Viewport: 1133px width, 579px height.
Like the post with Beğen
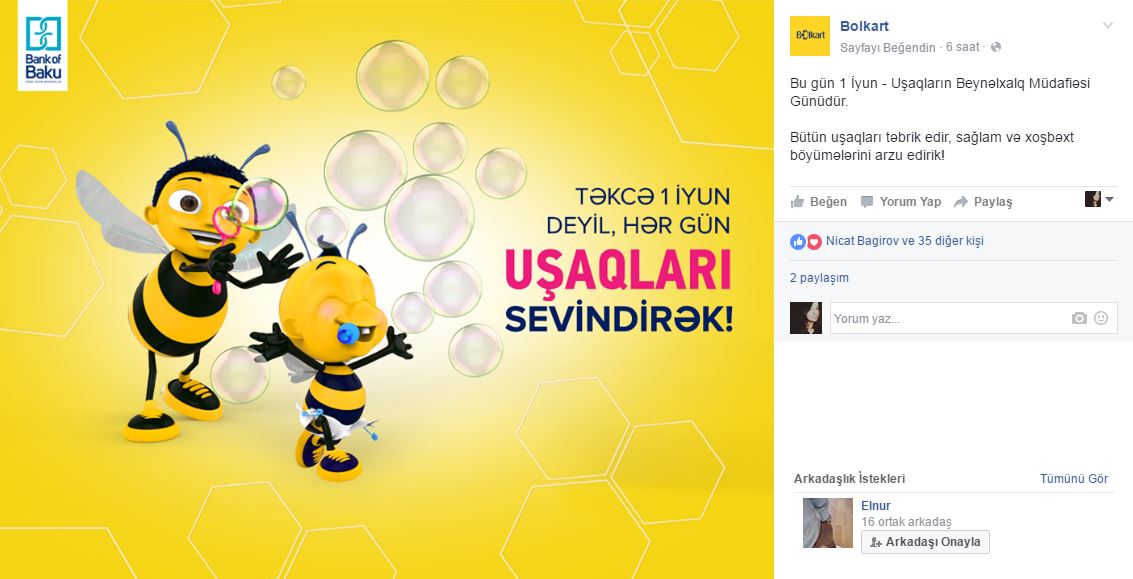tap(819, 202)
